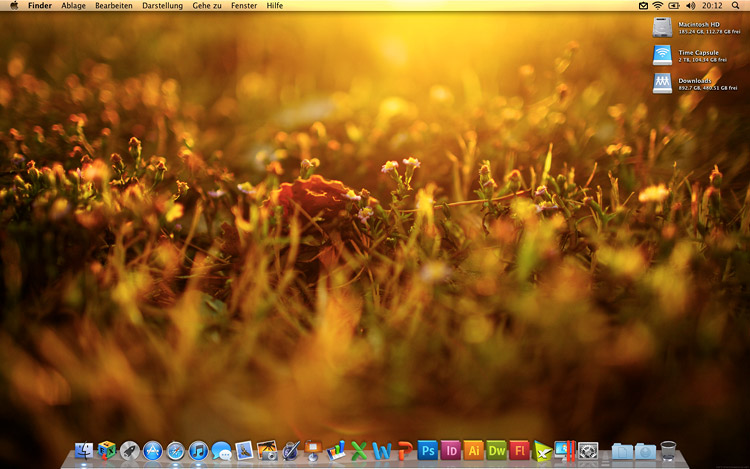Image resolution: width=750 pixels, height=469 pixels.
Task: Launch Adobe InDesign Id icon
Action: [451, 450]
